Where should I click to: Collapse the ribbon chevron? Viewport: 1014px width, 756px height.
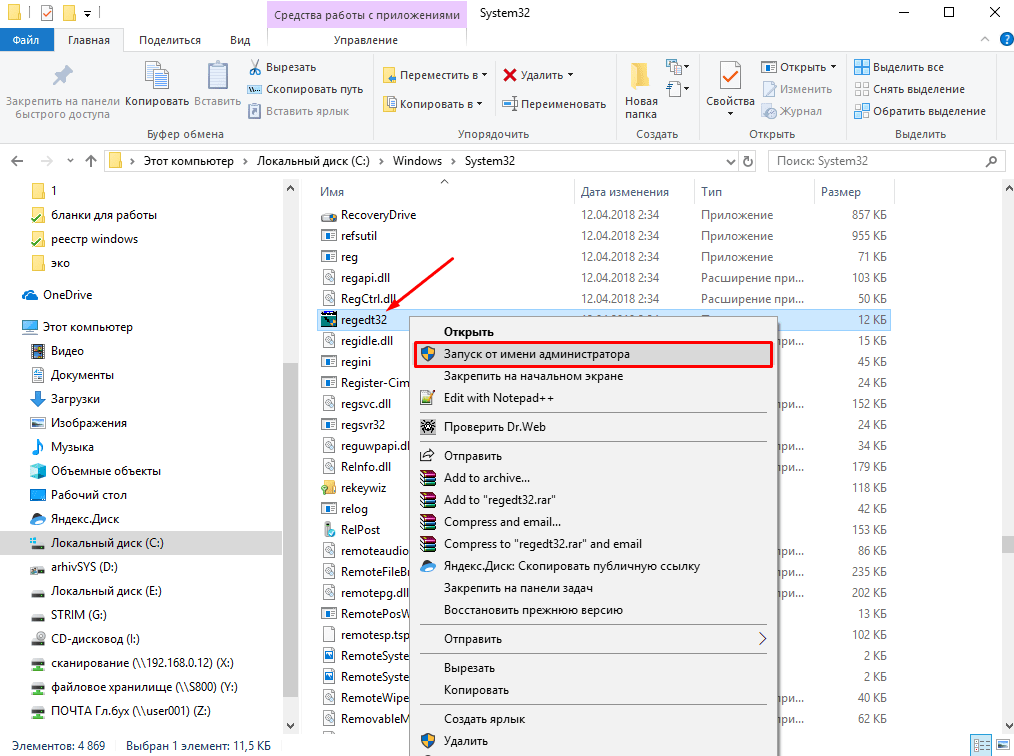click(x=985, y=39)
